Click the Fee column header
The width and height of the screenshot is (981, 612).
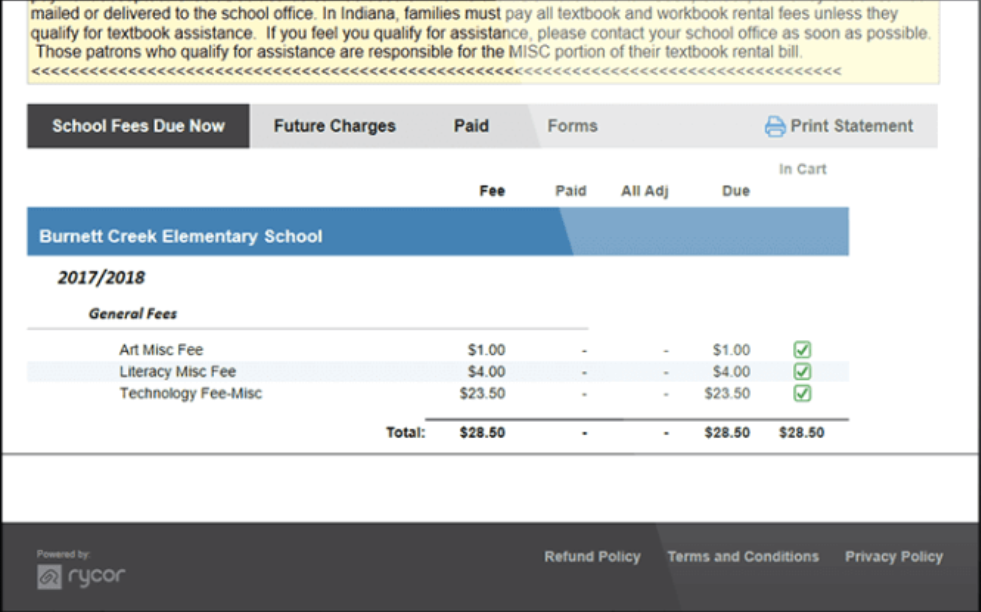tap(491, 190)
